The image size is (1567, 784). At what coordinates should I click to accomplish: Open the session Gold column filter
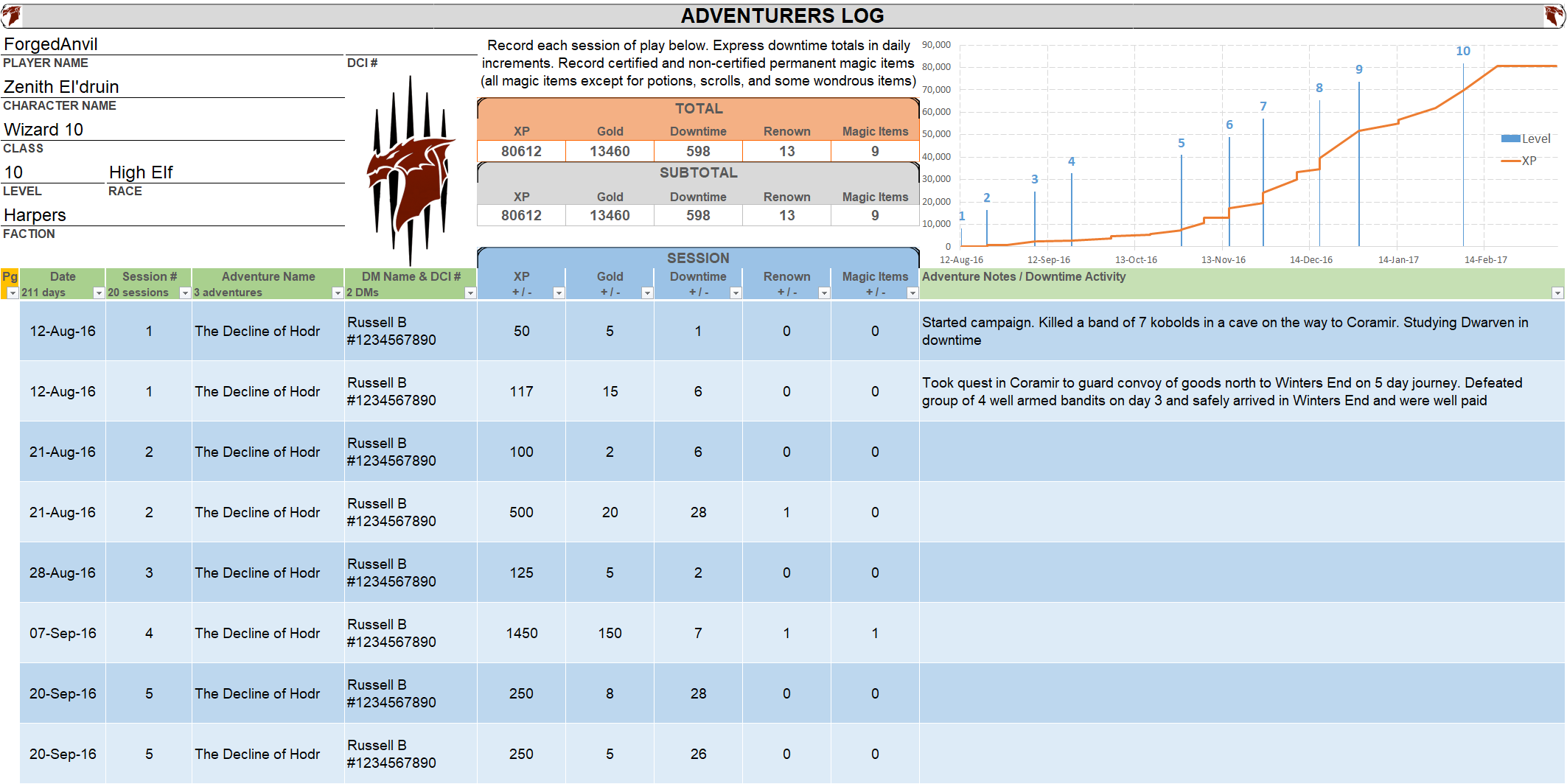pyautogui.click(x=647, y=293)
